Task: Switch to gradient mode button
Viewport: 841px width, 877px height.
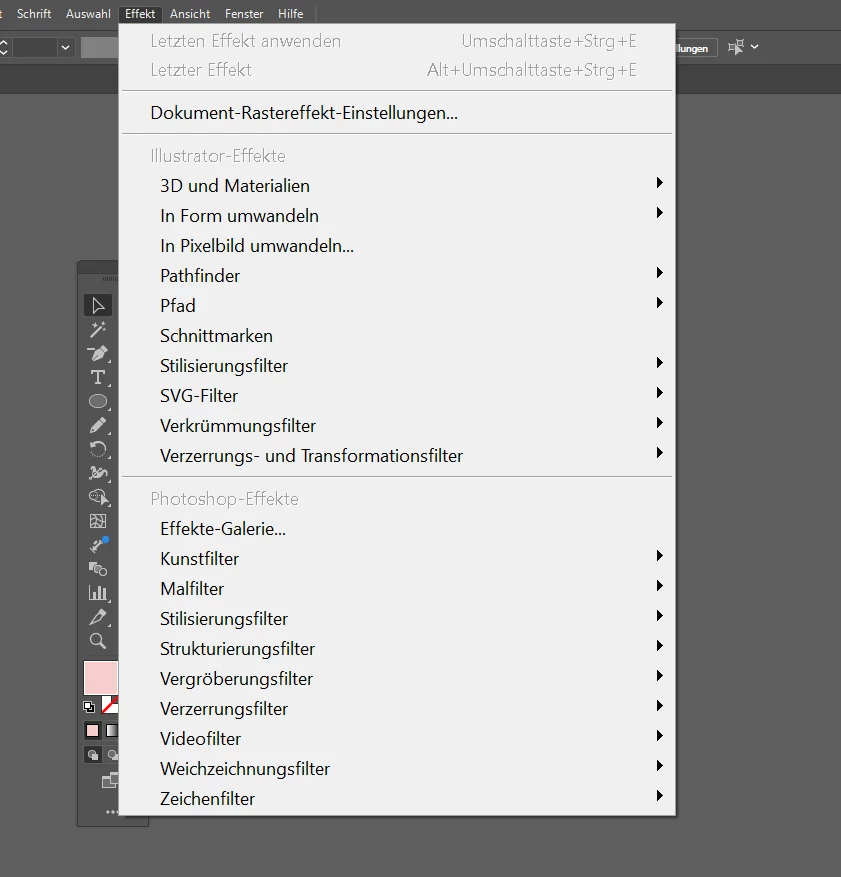Action: tap(112, 730)
